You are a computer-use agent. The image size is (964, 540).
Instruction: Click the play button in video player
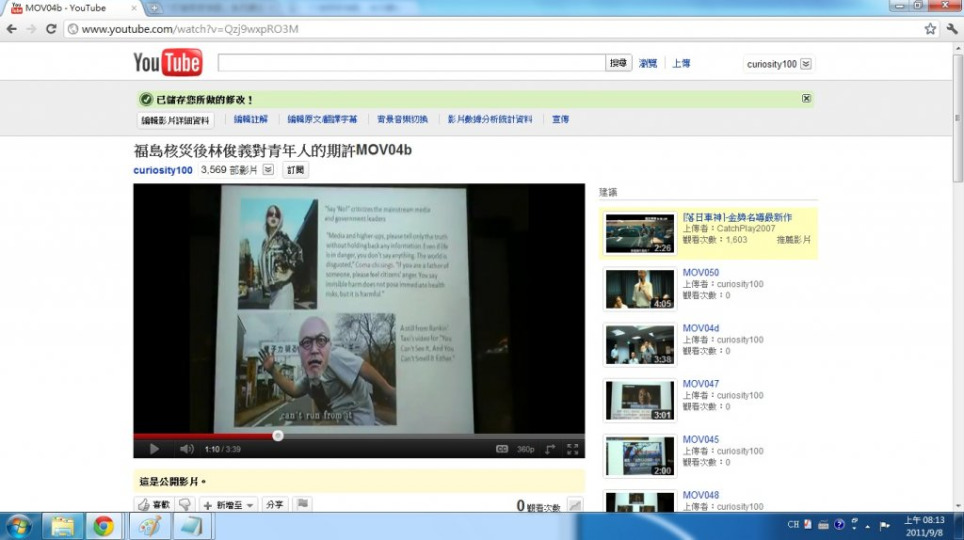[154, 449]
